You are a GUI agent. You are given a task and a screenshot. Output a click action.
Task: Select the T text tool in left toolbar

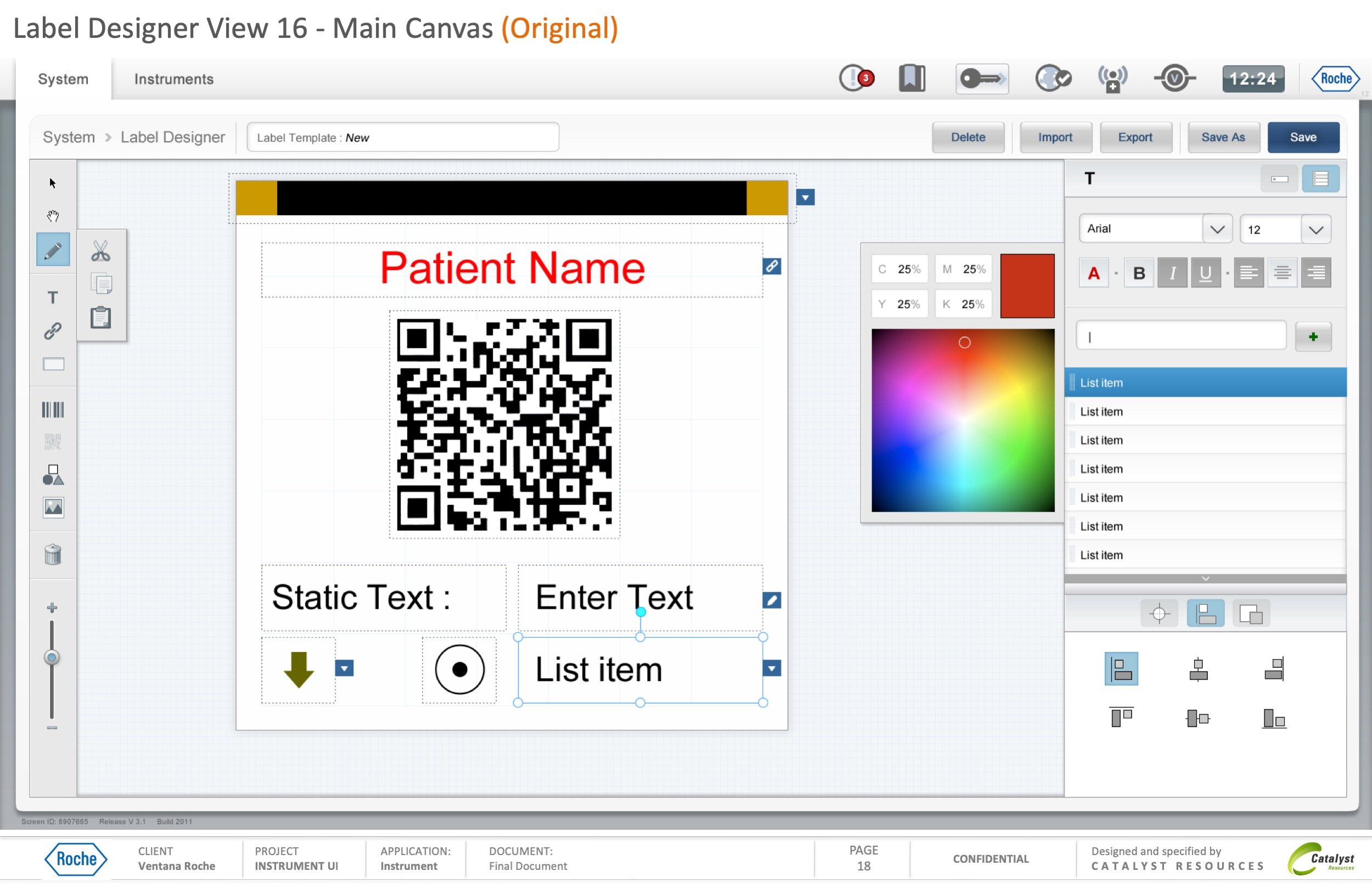click(x=53, y=297)
